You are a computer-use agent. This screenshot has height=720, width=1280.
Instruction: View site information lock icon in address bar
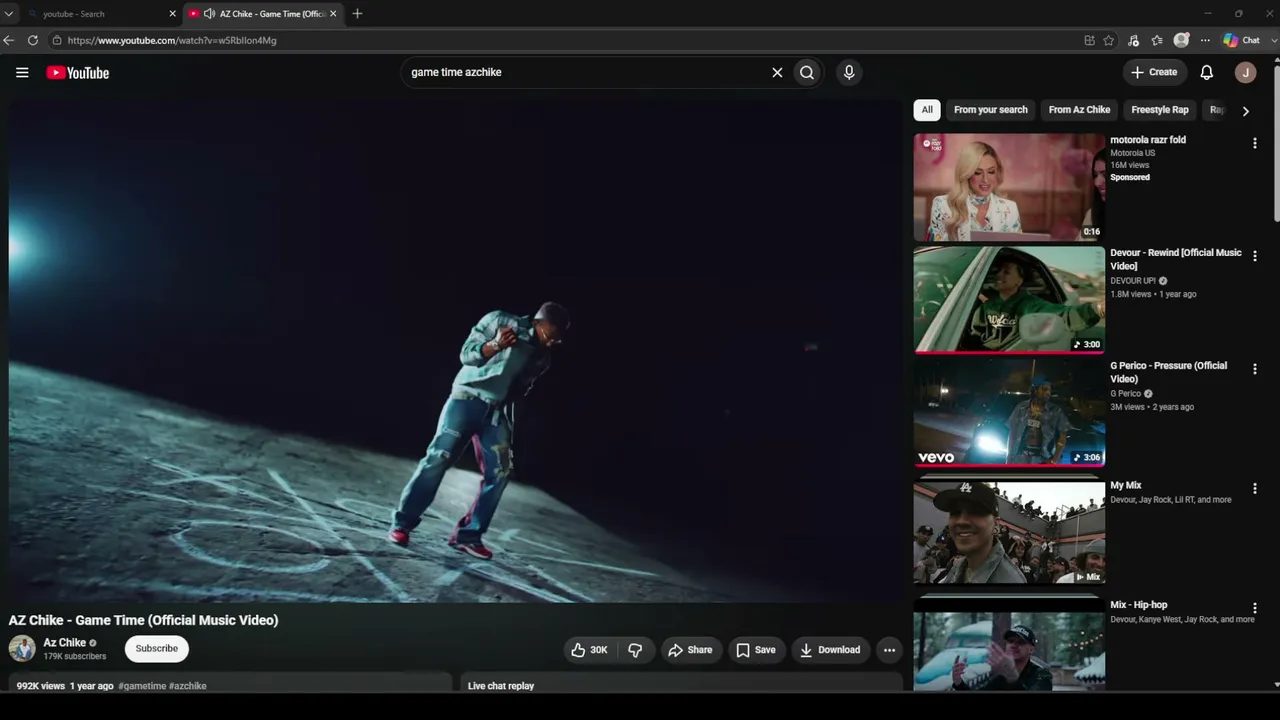(x=58, y=40)
